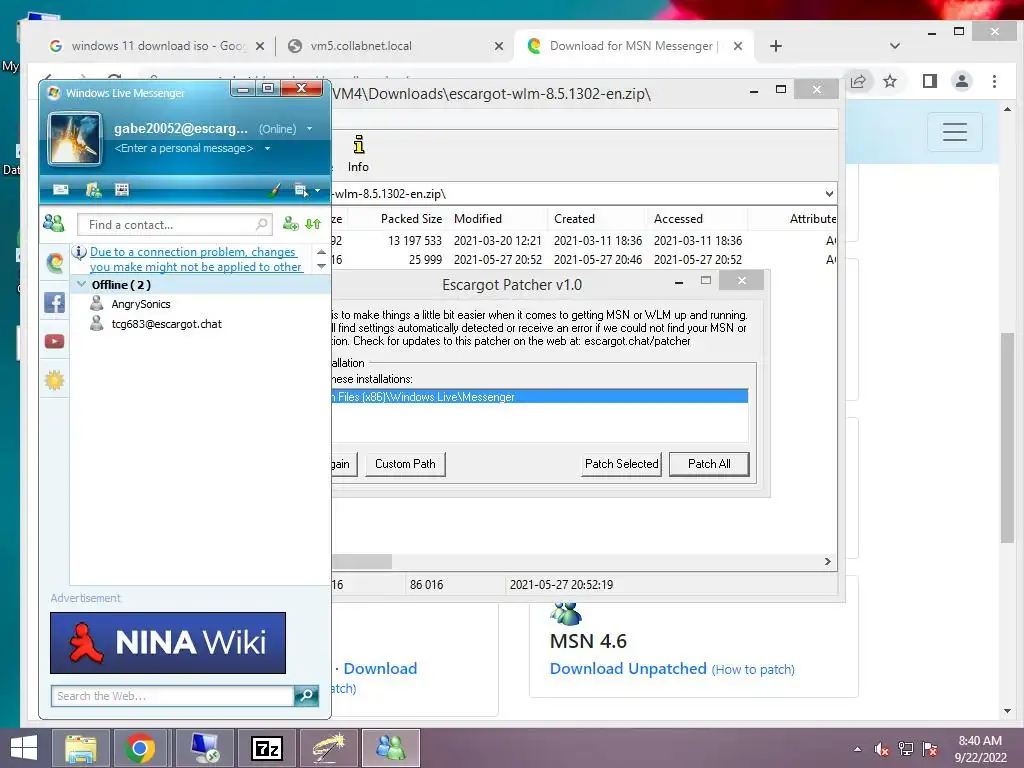Select the Windows Live\Messenger installation entry
The width and height of the screenshot is (1024, 768).
coord(539,396)
